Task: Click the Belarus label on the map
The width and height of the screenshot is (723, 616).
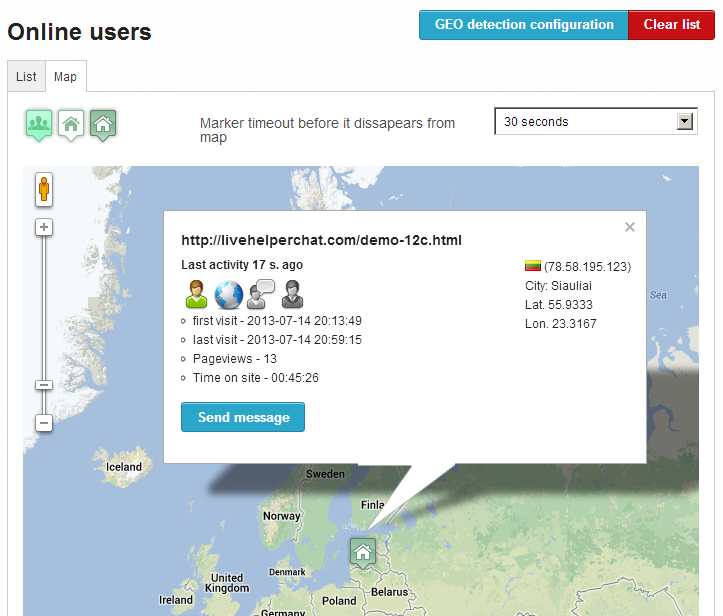Action: click(390, 592)
